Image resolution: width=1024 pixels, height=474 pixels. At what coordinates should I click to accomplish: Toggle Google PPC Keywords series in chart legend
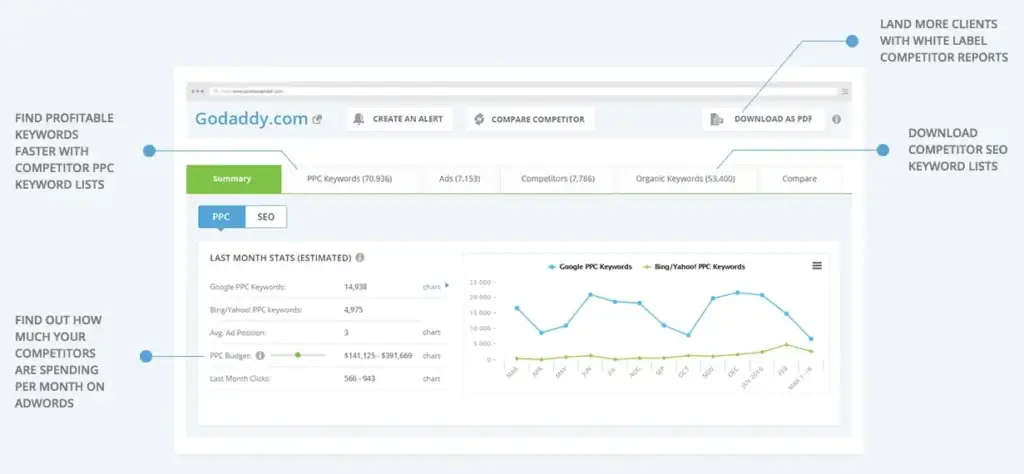[591, 266]
